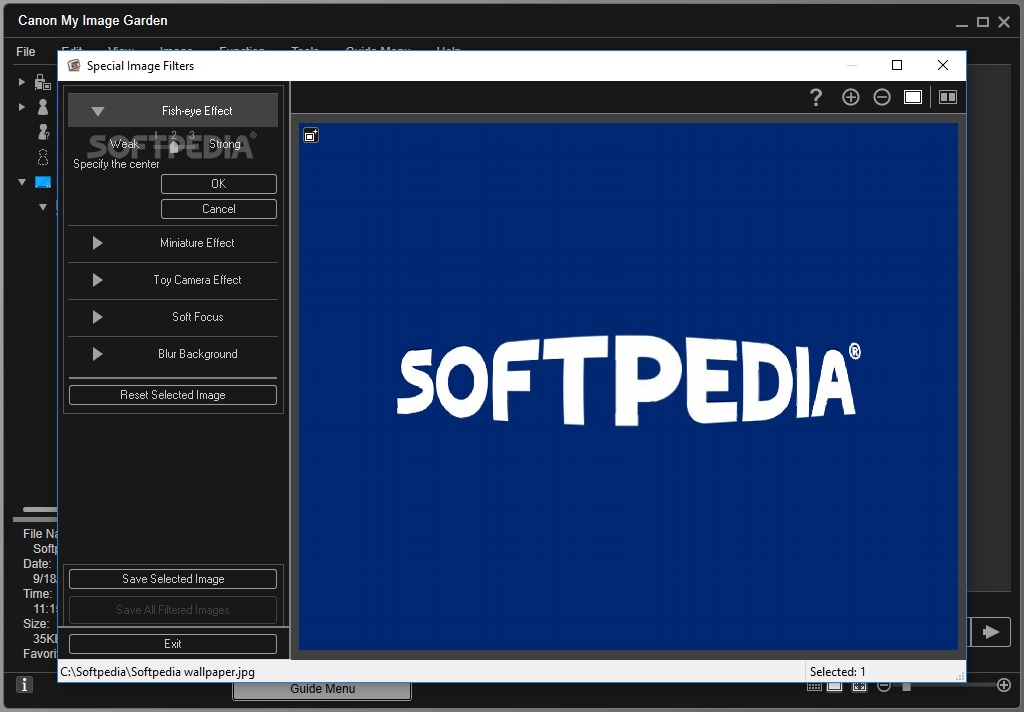Open the File menu in main window
The height and width of the screenshot is (712, 1024).
click(x=25, y=52)
